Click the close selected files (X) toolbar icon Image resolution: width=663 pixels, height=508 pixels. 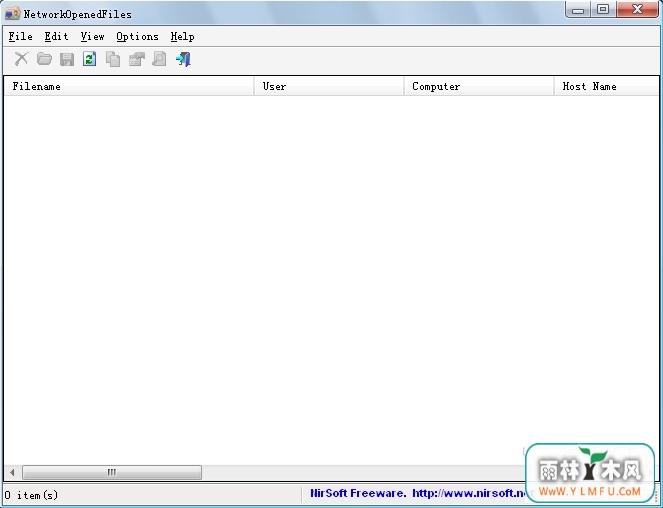[x=21, y=59]
